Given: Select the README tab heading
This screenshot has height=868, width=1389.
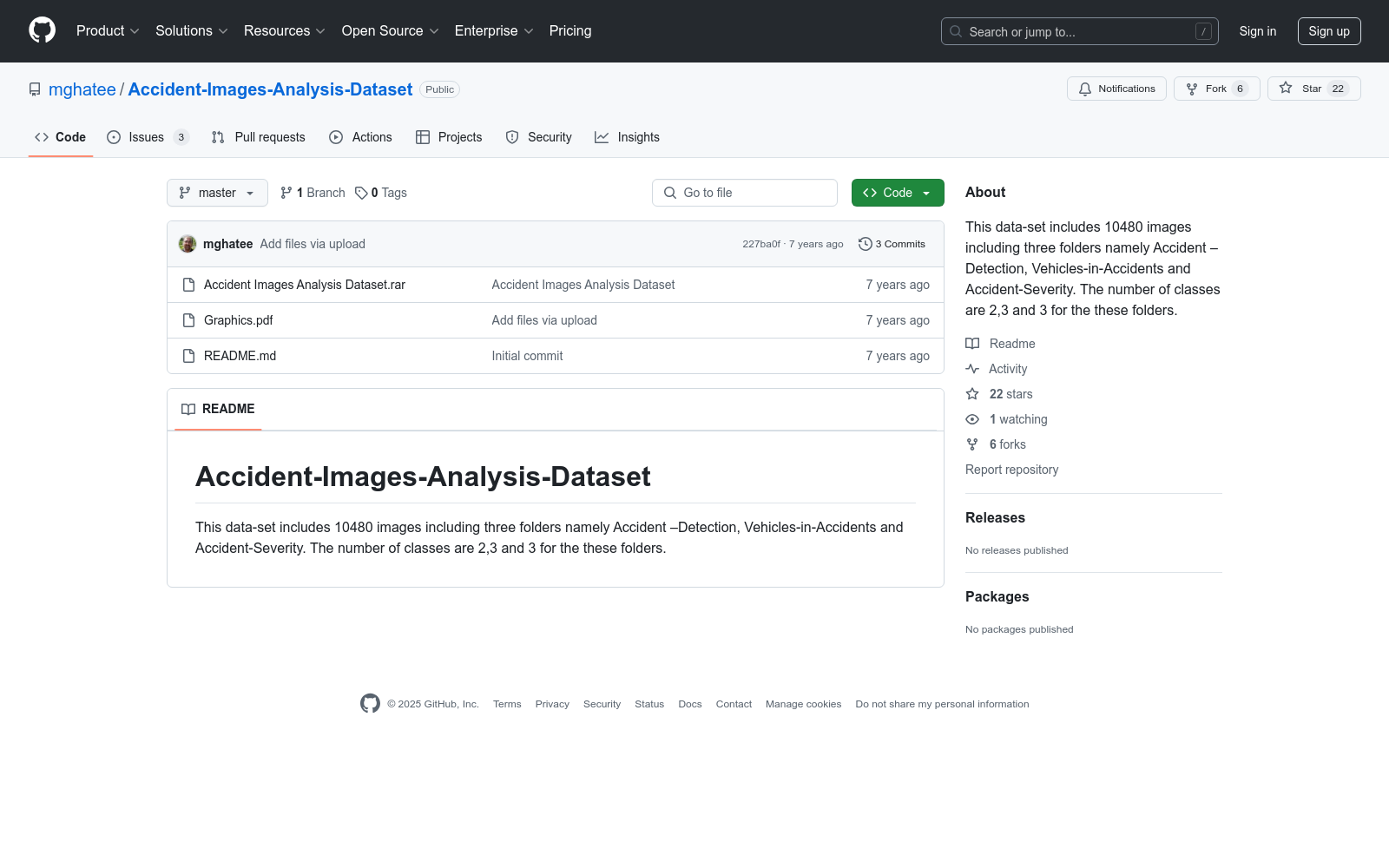Looking at the screenshot, I should click(x=218, y=409).
